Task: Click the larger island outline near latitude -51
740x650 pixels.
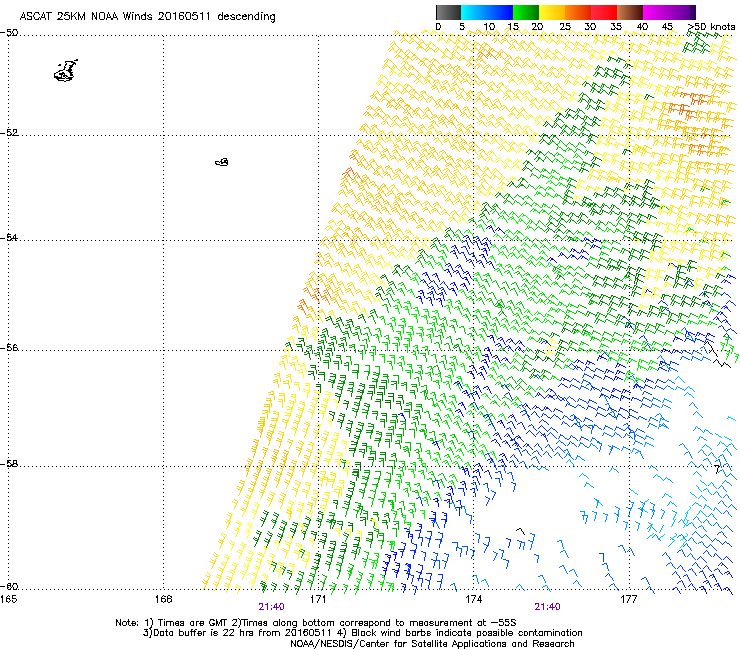Action: pos(66,71)
